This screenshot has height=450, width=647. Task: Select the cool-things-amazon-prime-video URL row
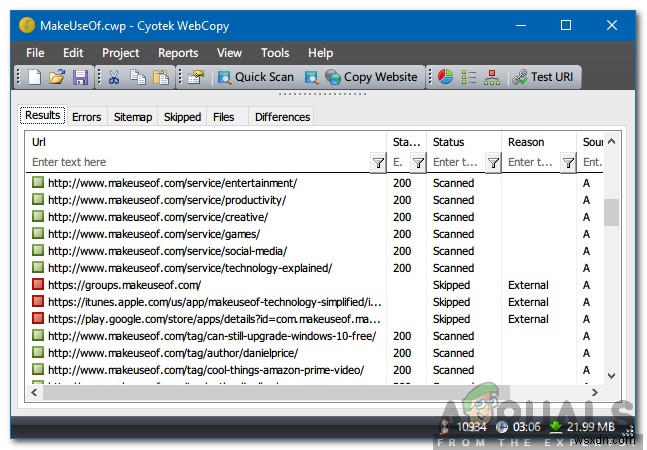[314, 370]
